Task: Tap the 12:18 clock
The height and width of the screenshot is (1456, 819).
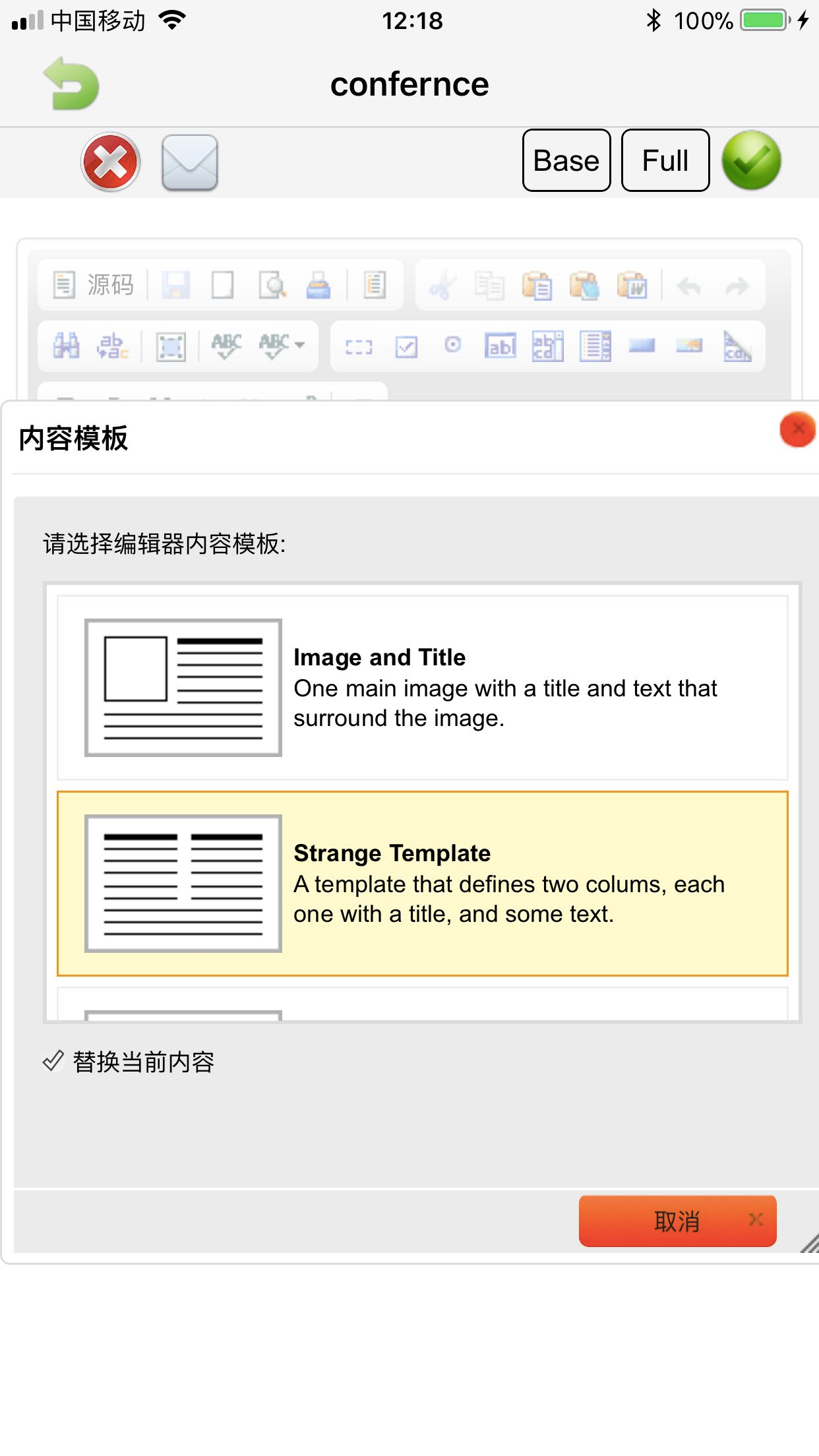Action: pyautogui.click(x=412, y=20)
